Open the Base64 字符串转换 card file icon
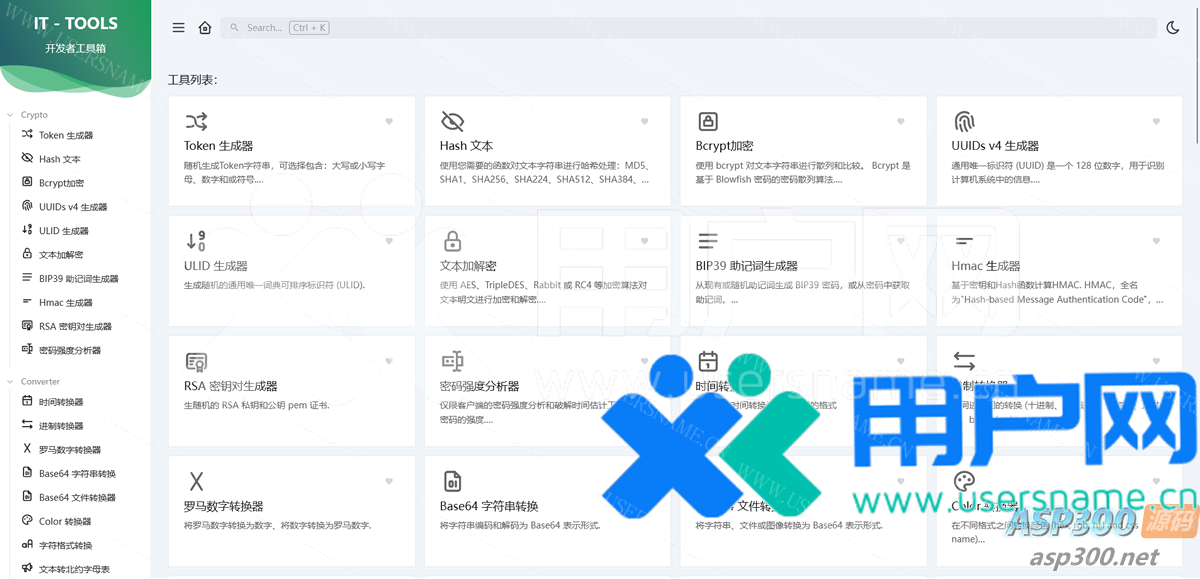Screen dimensions: 1200x579 (x=452, y=481)
